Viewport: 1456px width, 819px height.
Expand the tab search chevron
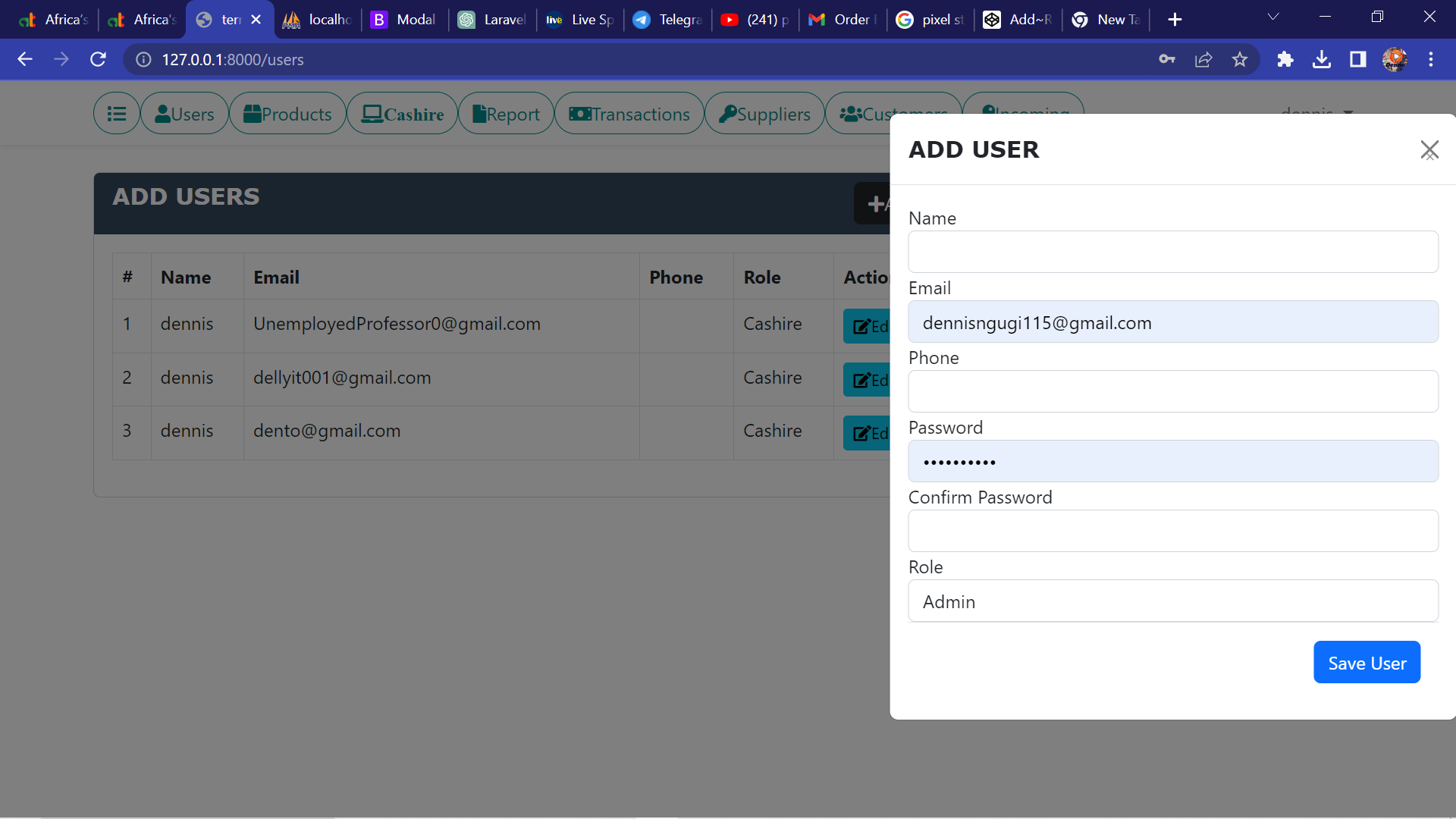tap(1273, 17)
